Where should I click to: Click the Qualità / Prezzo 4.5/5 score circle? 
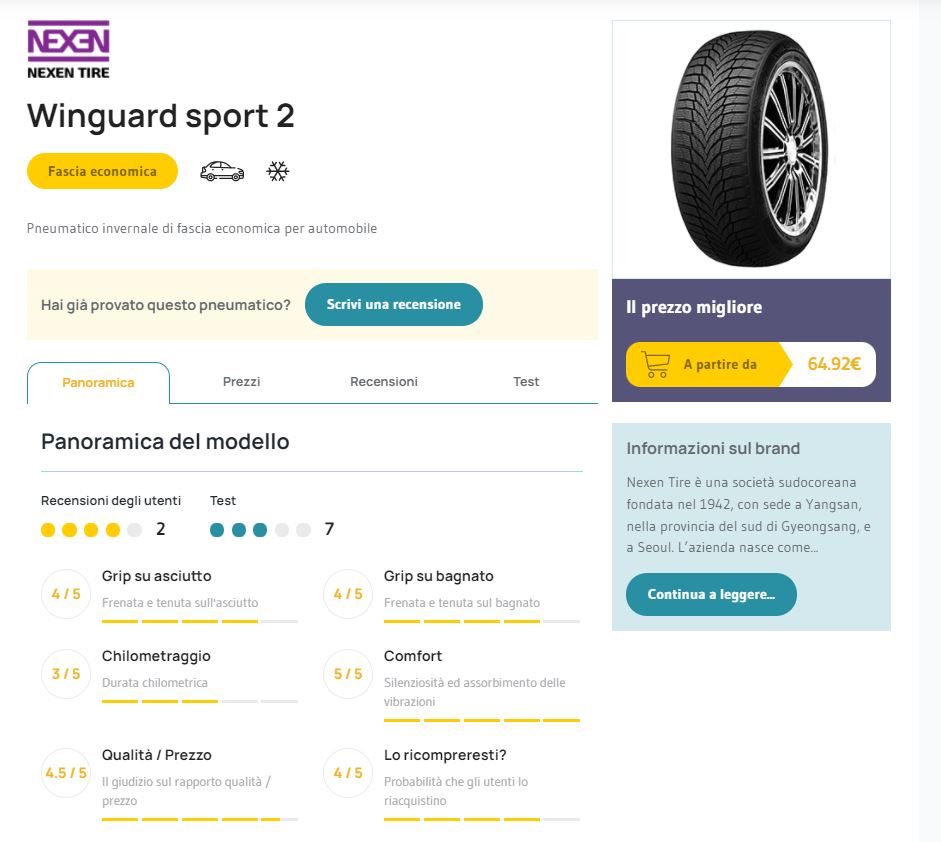(66, 773)
